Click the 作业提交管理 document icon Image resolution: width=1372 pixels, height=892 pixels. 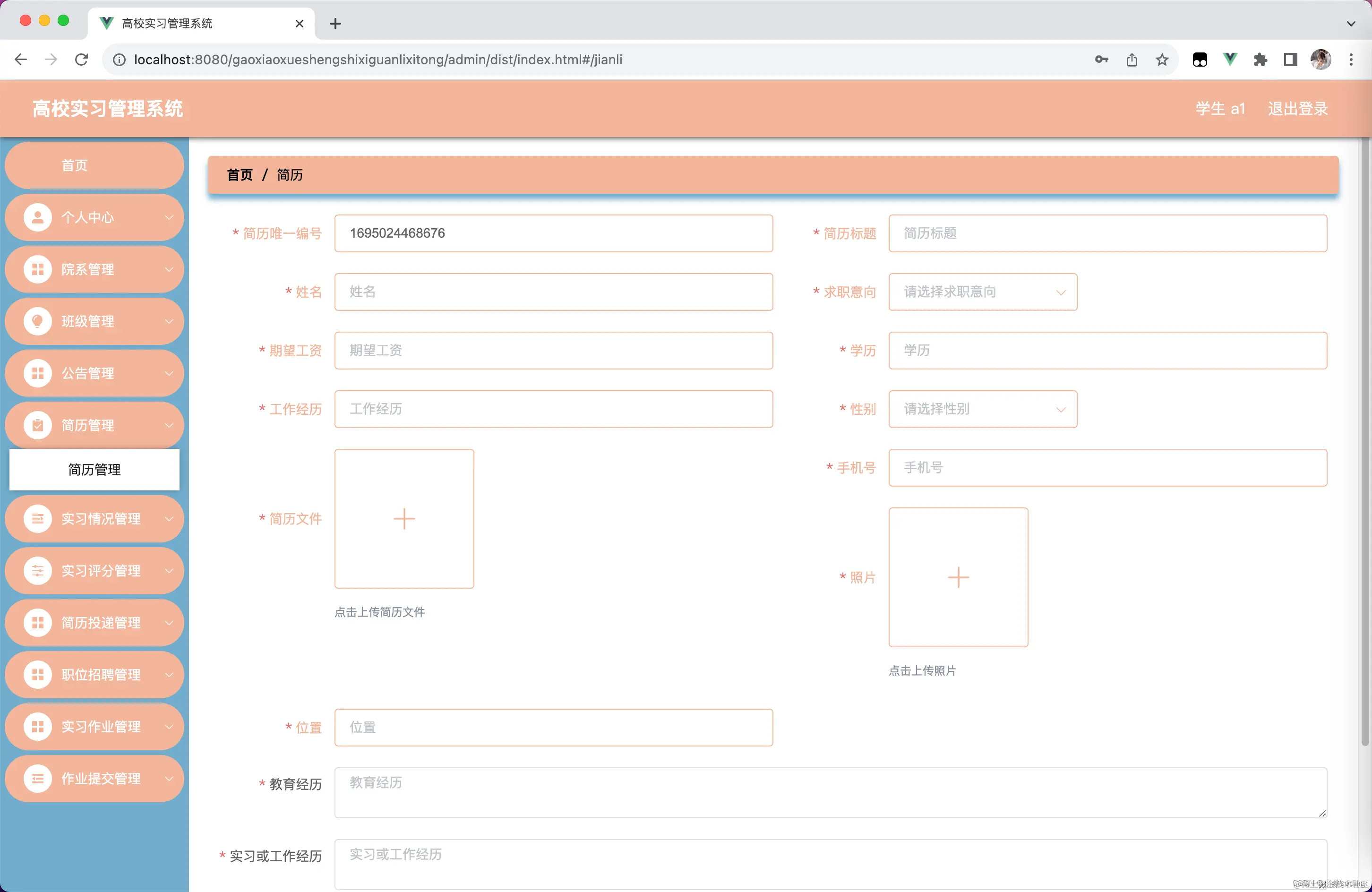pos(37,779)
